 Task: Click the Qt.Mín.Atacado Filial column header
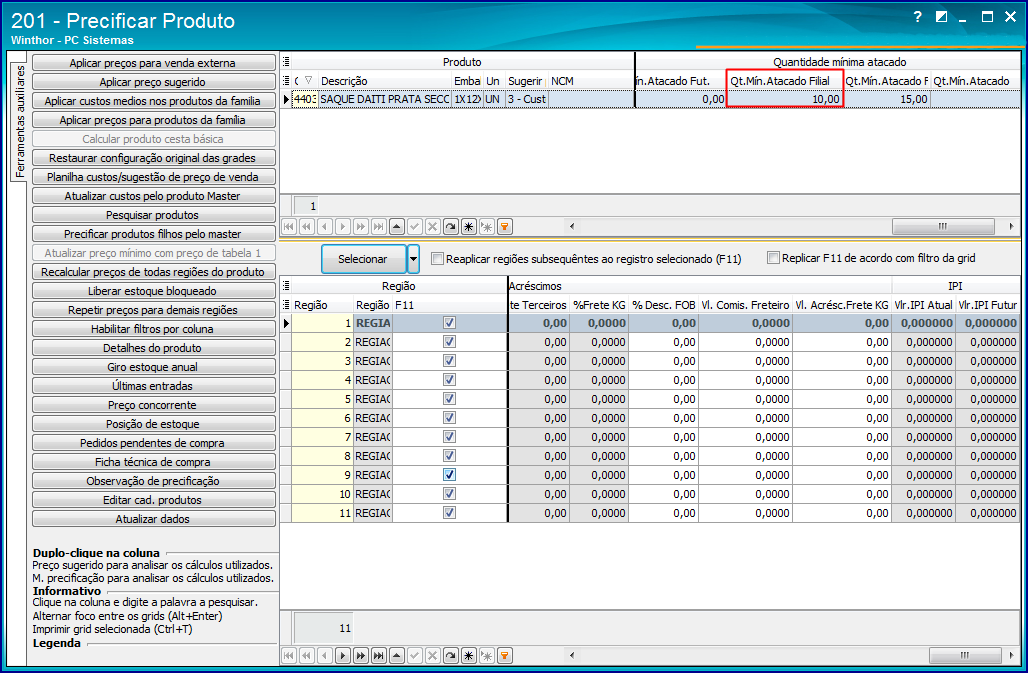785,81
